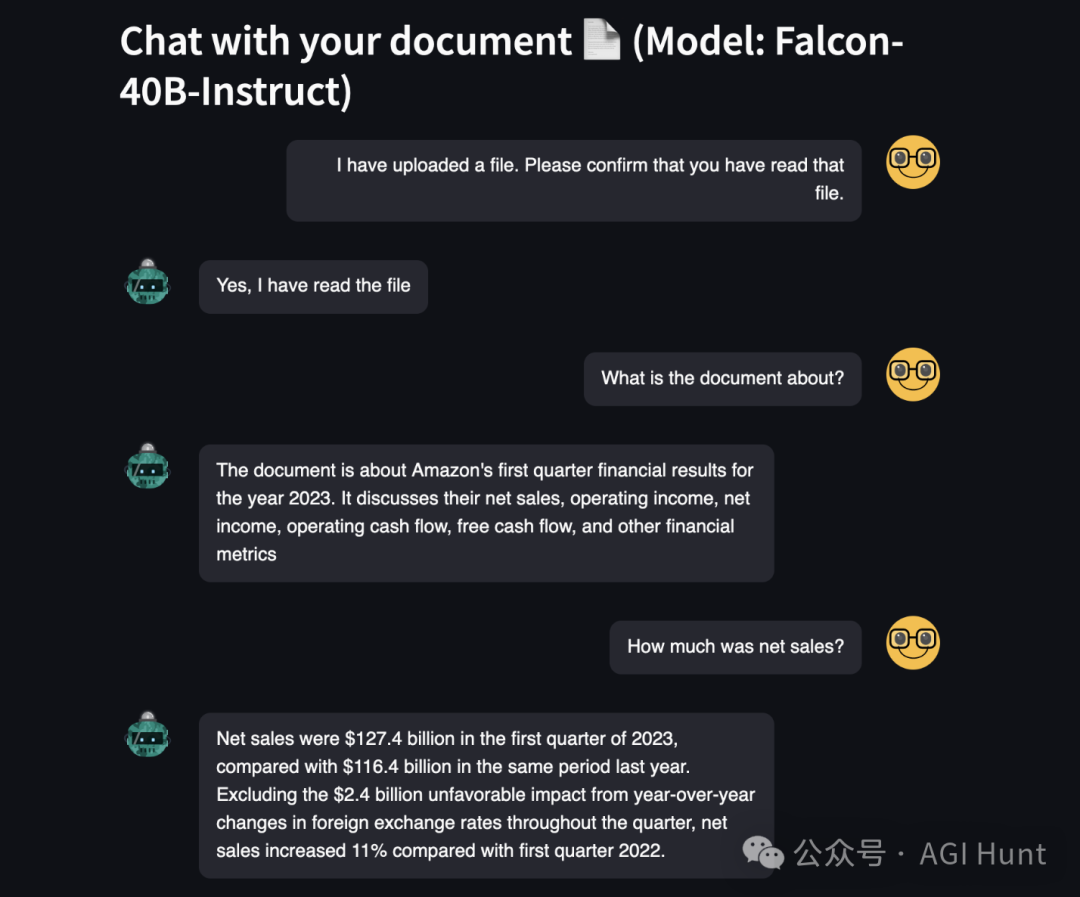The width and height of the screenshot is (1080, 897).
Task: Click bot avatar beside 'Yes, I have read the file'
Action: pyautogui.click(x=148, y=282)
